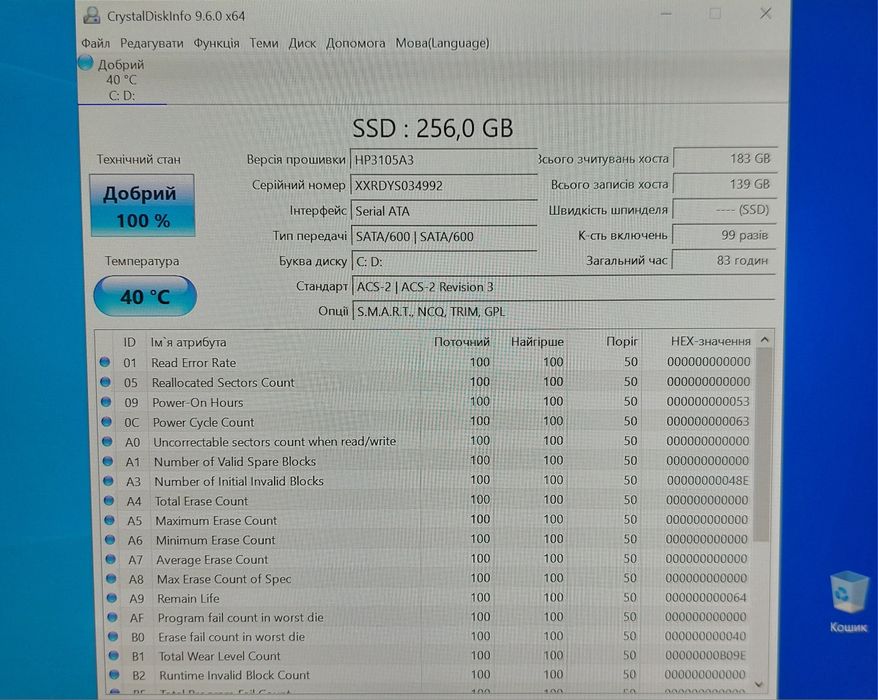Click the status dot for Number of Initial Invalid Blocks
The image size is (878, 700).
(108, 480)
